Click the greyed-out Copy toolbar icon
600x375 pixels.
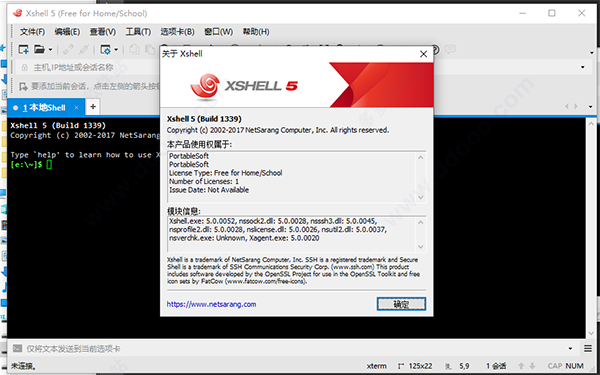tap(134, 49)
